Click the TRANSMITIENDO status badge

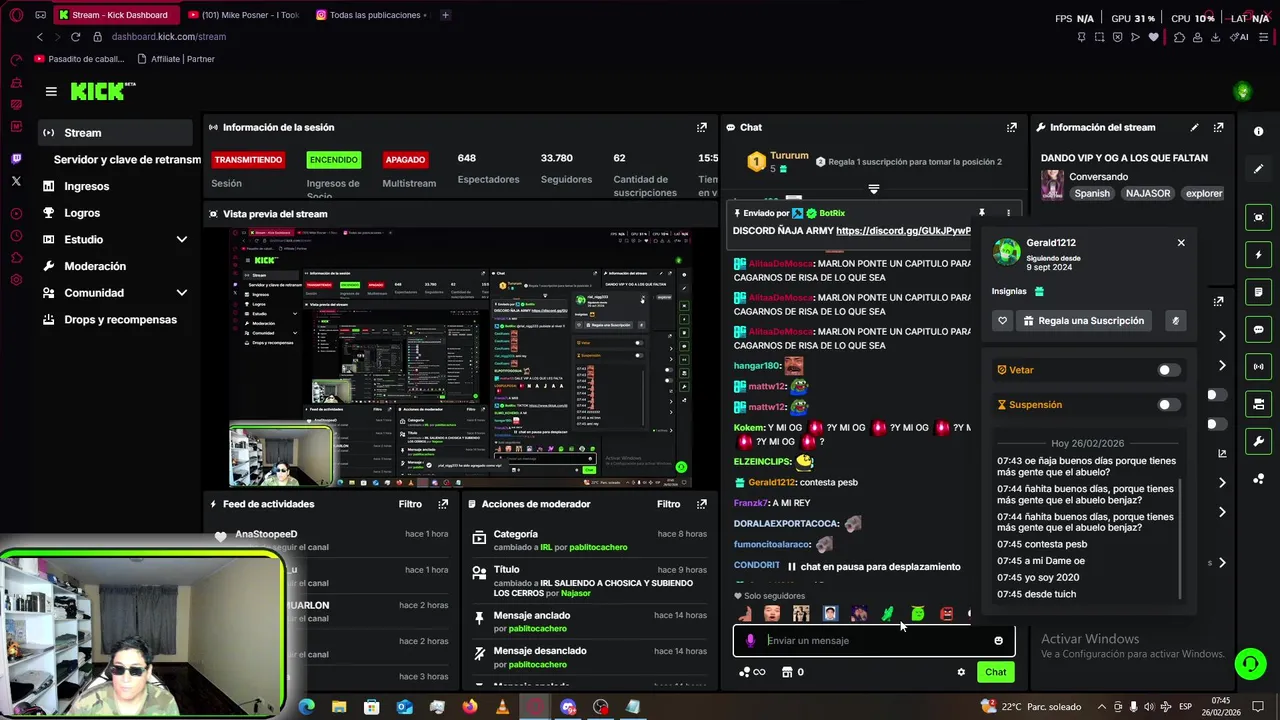point(248,160)
